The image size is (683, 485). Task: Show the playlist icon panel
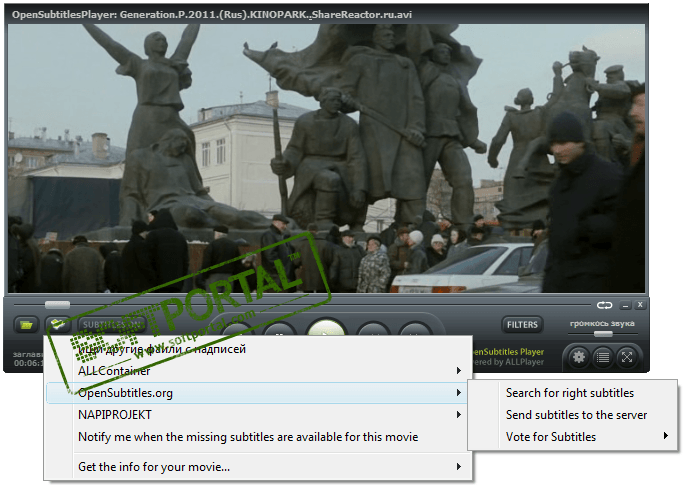[603, 357]
